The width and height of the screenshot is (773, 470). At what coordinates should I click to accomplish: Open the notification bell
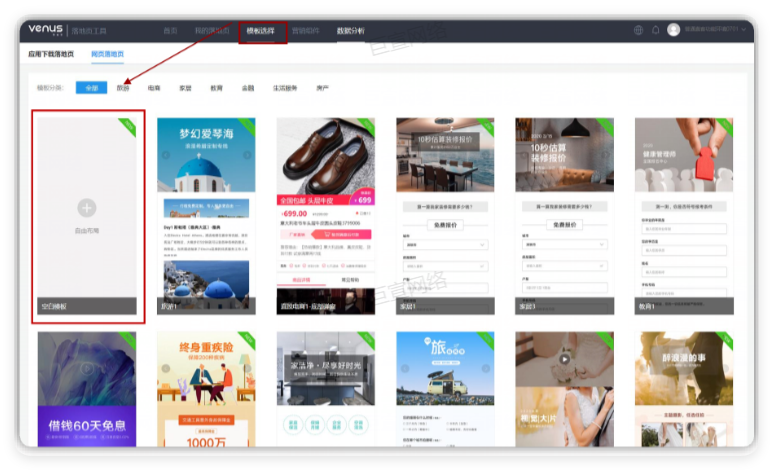coord(656,30)
